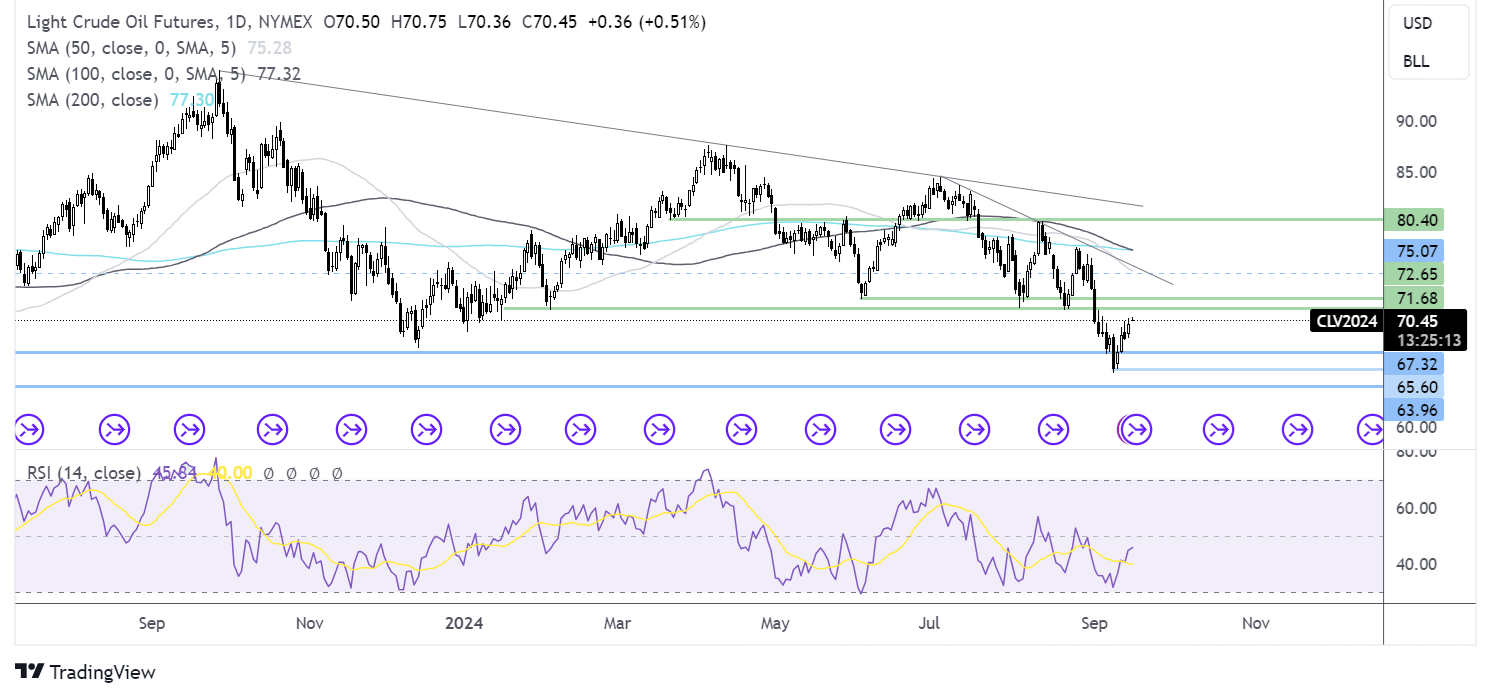1491x698 pixels.
Task: Click the 65.60 price level label
Action: (1414, 386)
